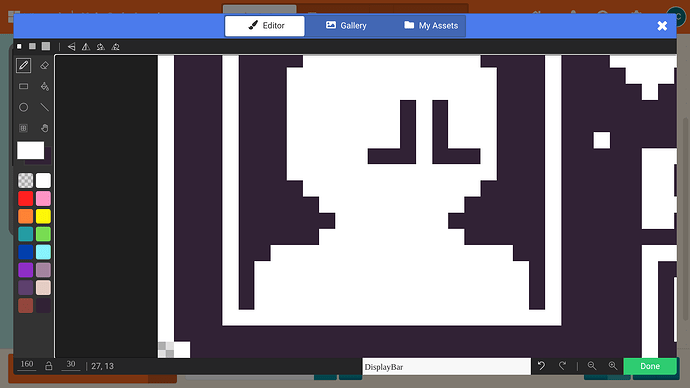
Task: Select the Paint bucket fill tool
Action: tap(44, 86)
